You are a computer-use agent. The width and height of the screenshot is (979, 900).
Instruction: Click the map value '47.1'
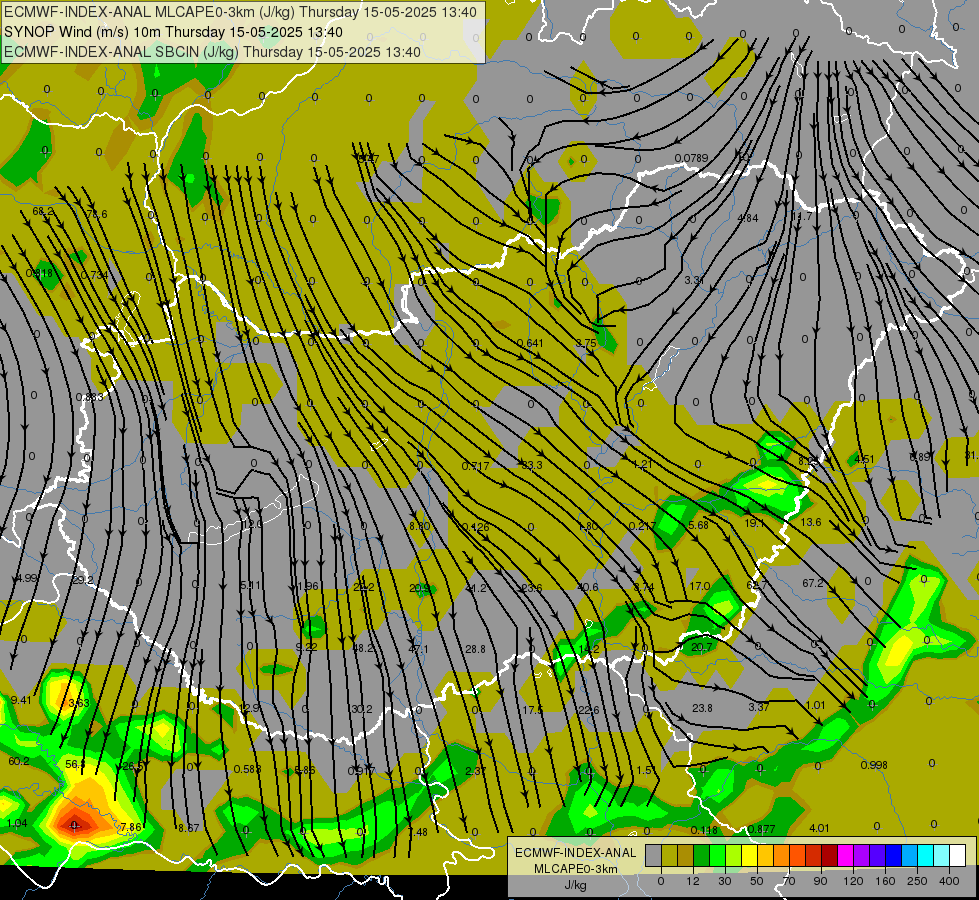(418, 650)
